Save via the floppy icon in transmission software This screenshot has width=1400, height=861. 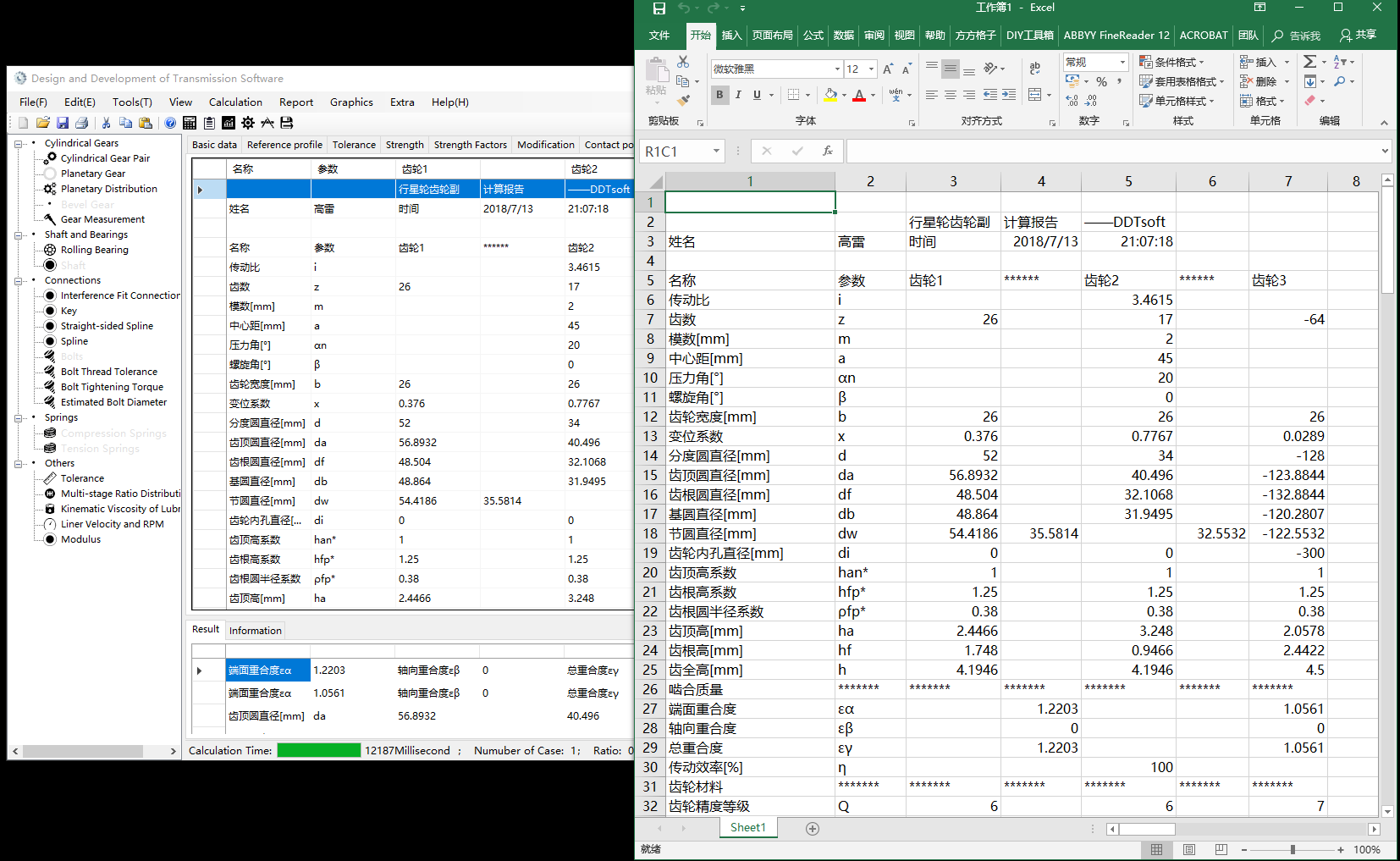point(63,123)
